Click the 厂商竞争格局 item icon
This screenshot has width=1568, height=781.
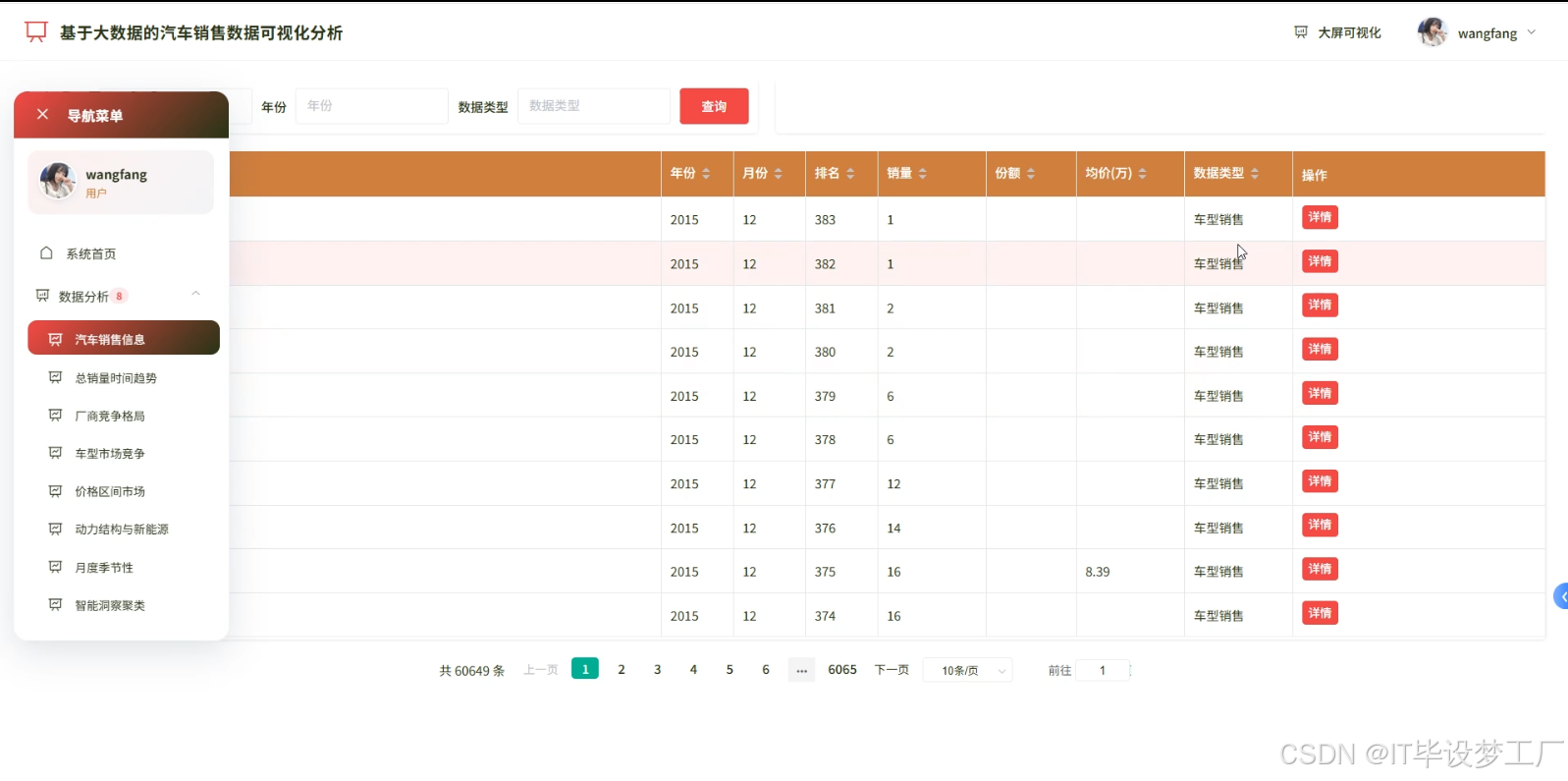pyautogui.click(x=55, y=416)
